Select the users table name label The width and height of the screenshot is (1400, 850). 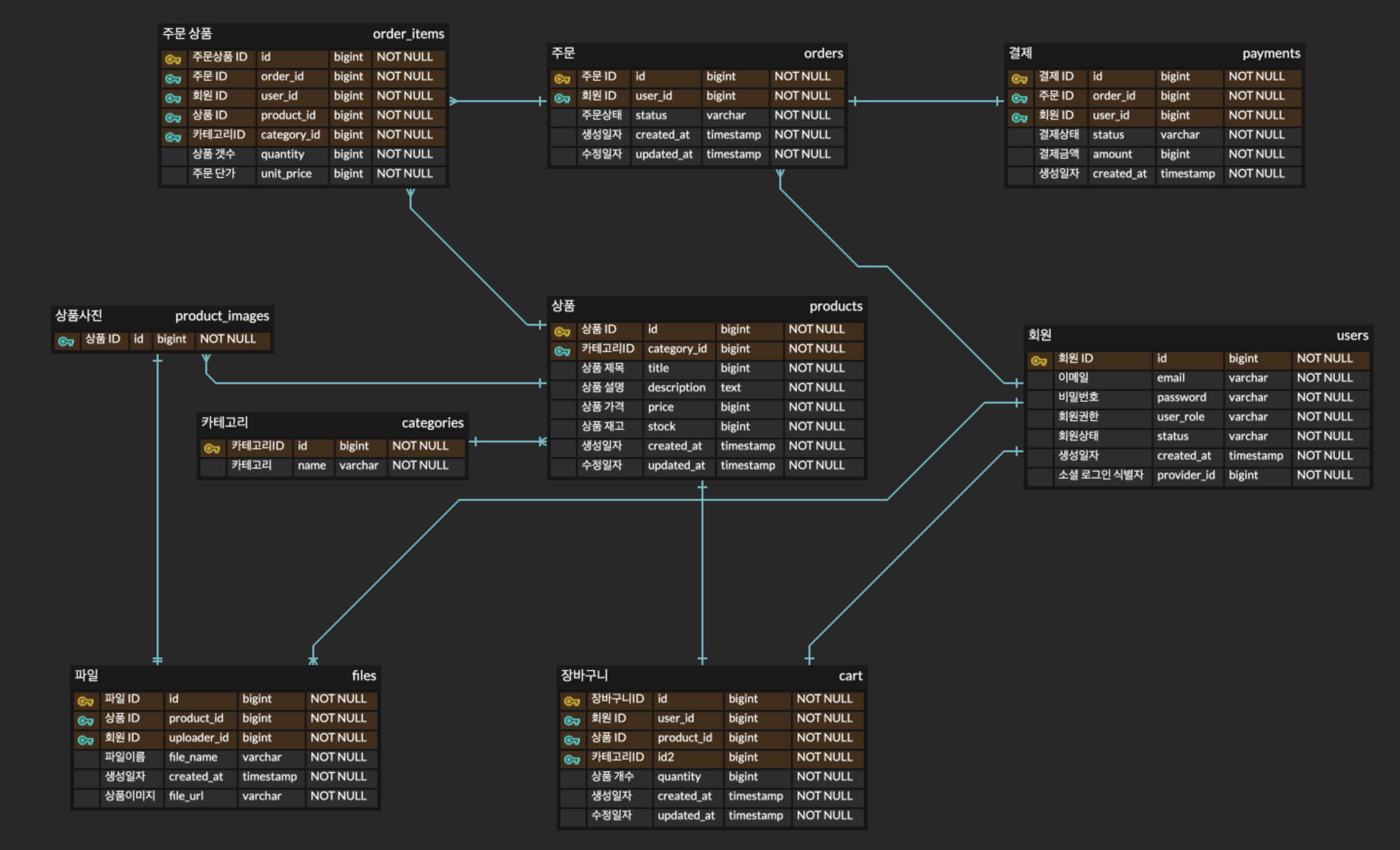(x=1352, y=336)
